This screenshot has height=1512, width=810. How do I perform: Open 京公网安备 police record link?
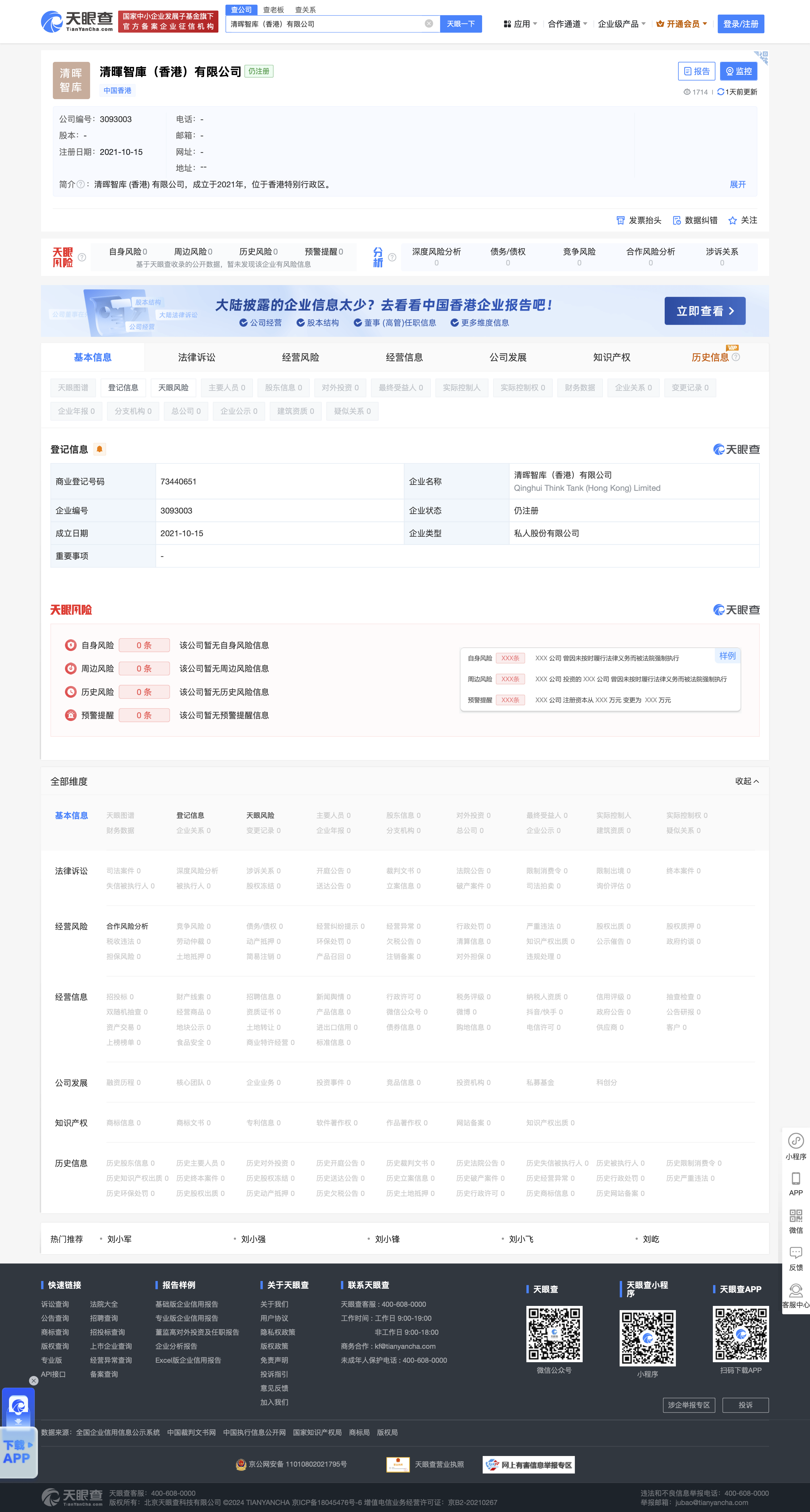[291, 1464]
